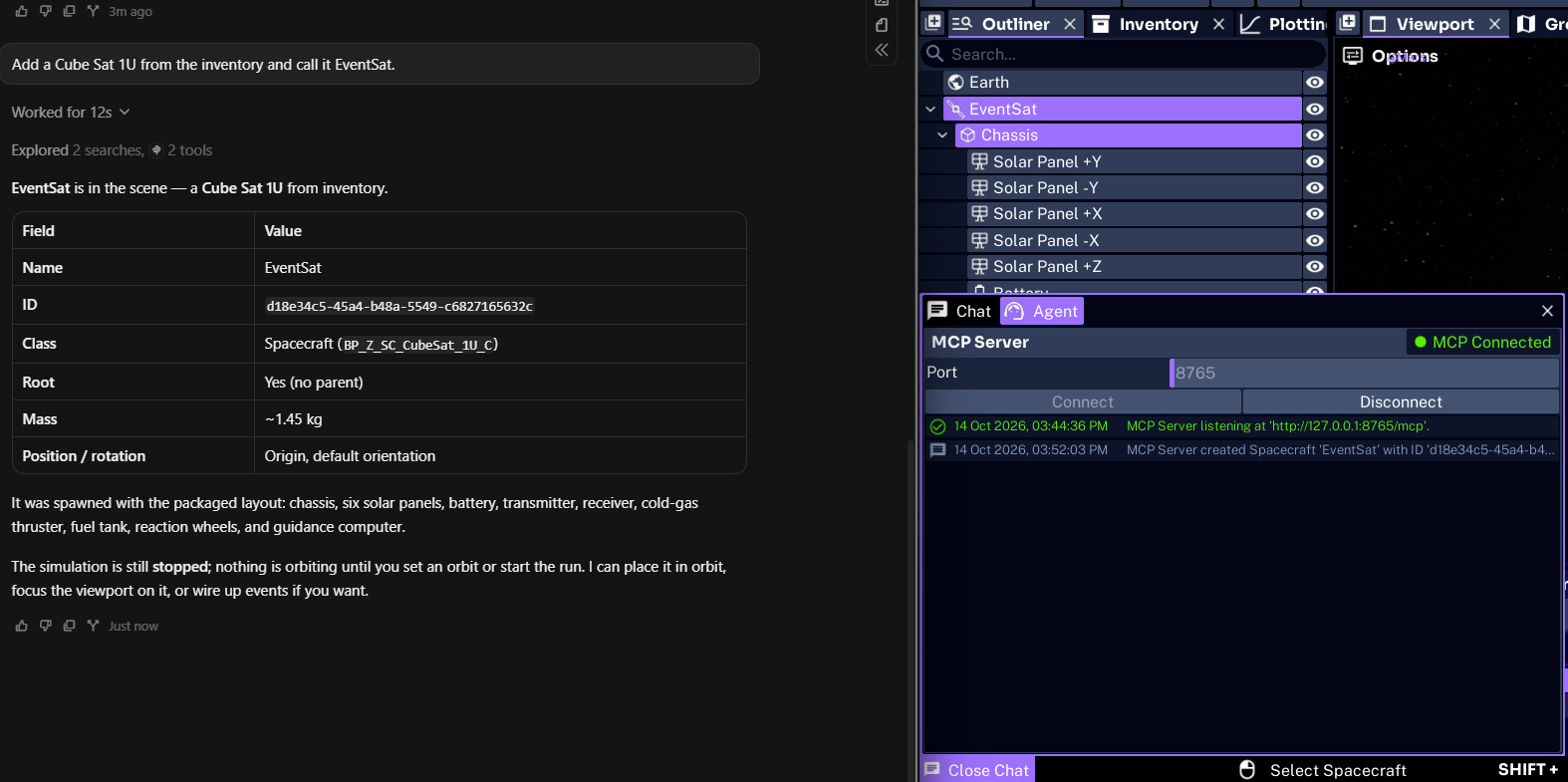Collapse the Chassis tree node
This screenshot has height=782, width=1568.
pyautogui.click(x=942, y=135)
